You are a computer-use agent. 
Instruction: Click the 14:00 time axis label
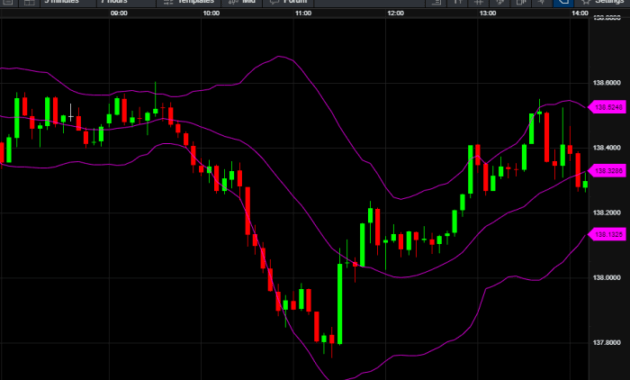coord(580,13)
